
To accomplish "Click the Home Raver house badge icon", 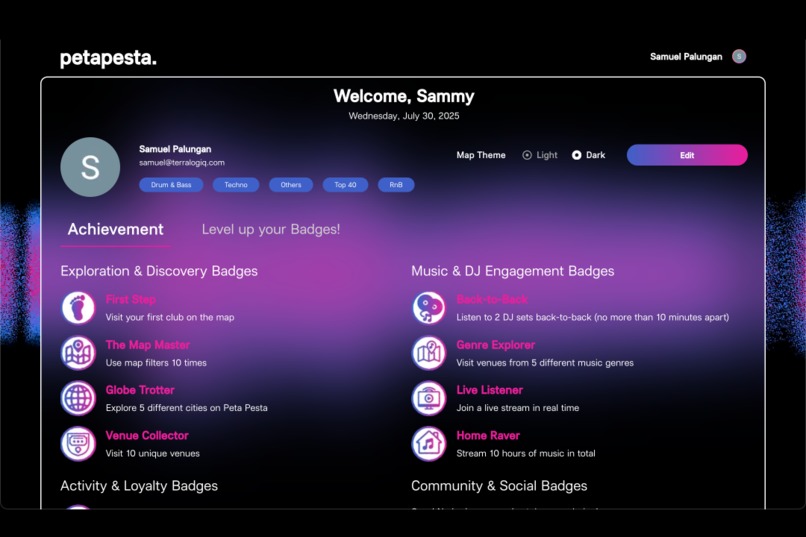I will (x=429, y=443).
